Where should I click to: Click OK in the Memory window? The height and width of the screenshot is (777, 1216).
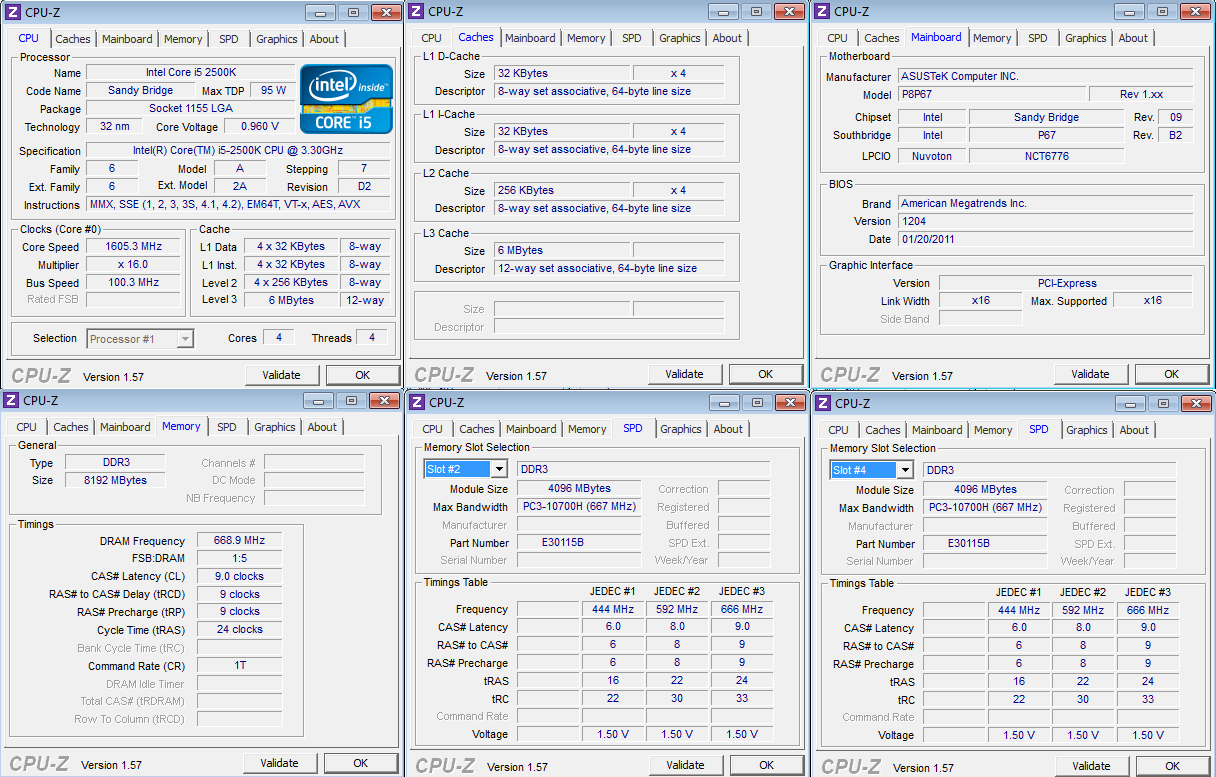tap(360, 763)
